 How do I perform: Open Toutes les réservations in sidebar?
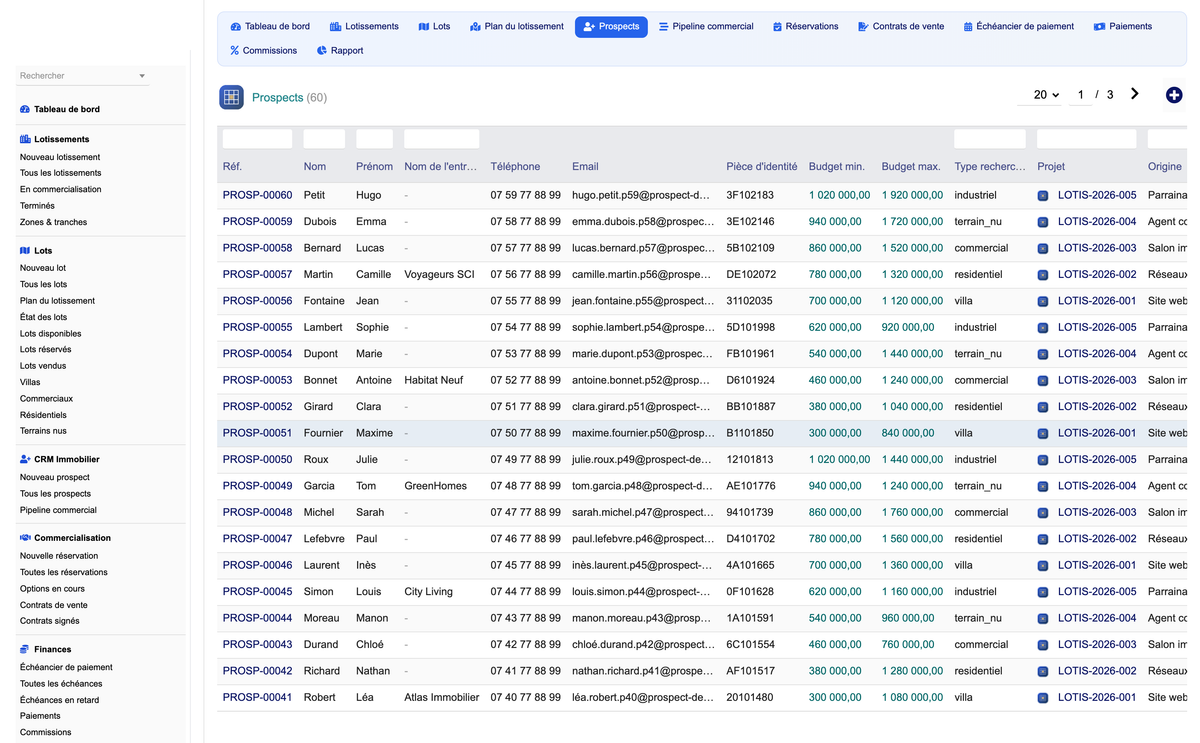tap(64, 572)
